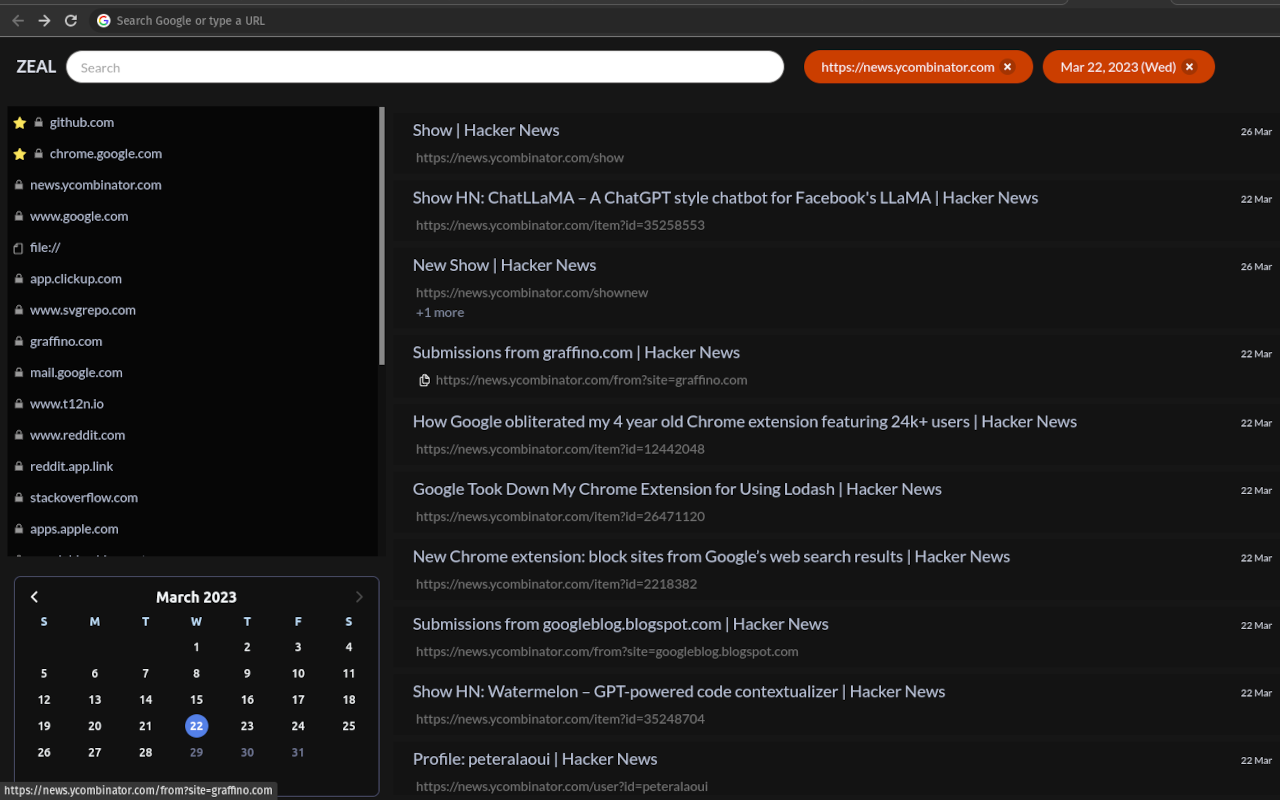Viewport: 1280px width, 800px height.
Task: Open 'Show HN: ChatLLaMA' history entry
Action: pos(725,198)
